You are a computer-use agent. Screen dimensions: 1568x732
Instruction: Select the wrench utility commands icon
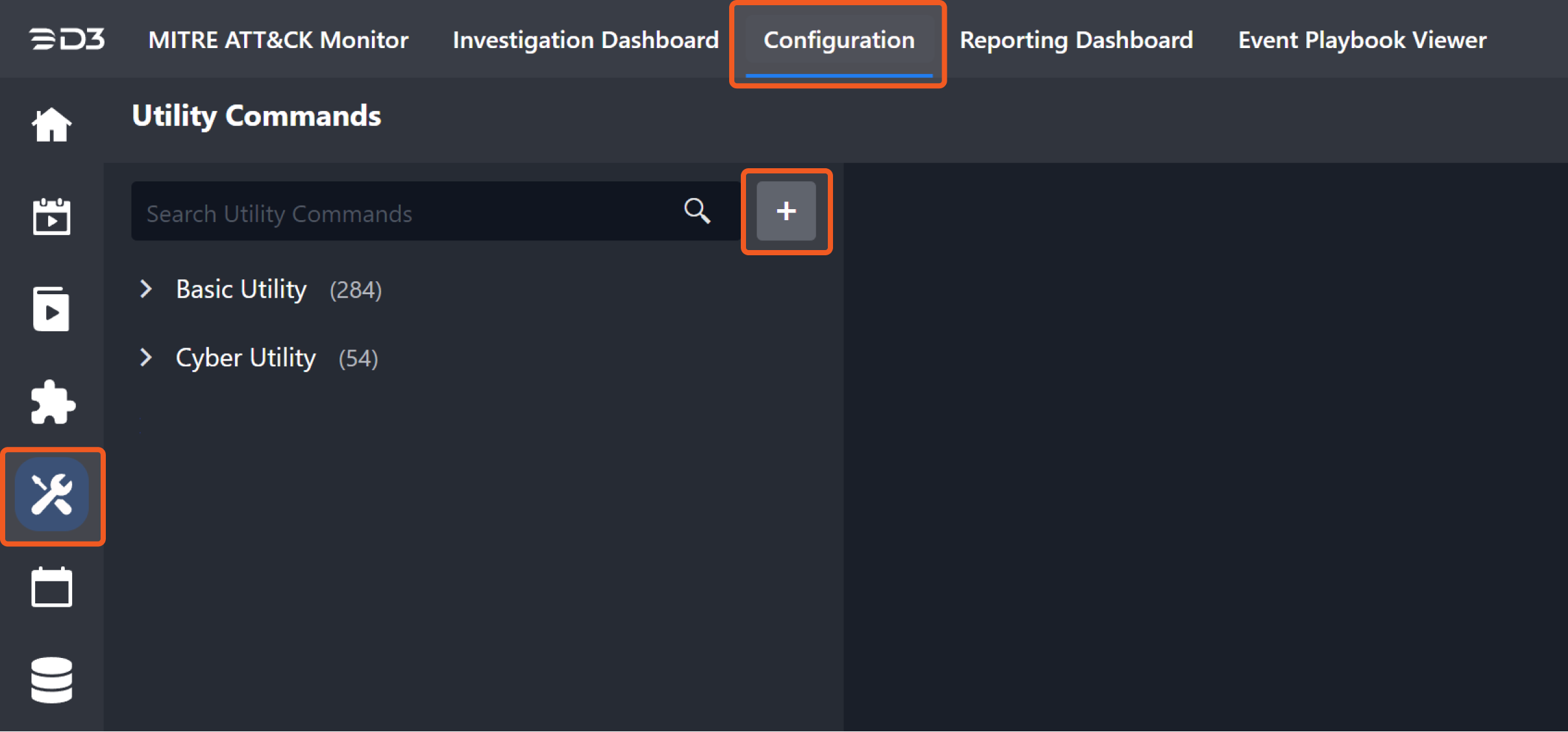coord(52,495)
